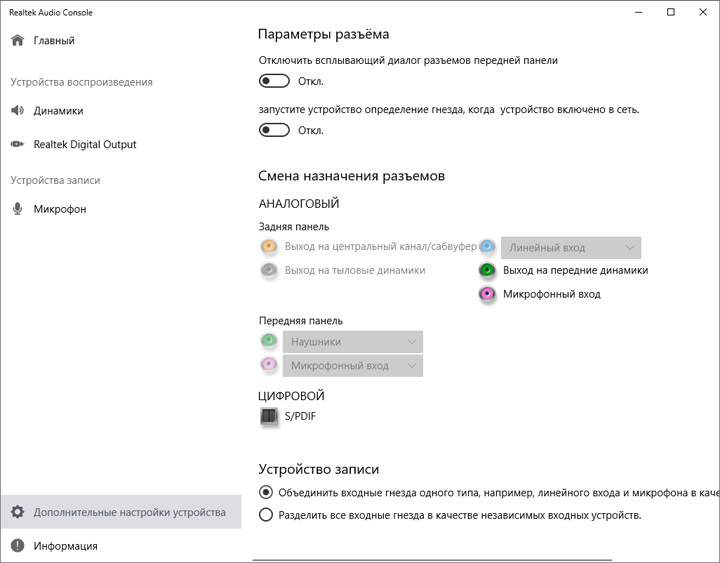Expand the Наушники front panel dropdown
This screenshot has height=563, width=720.
point(353,342)
